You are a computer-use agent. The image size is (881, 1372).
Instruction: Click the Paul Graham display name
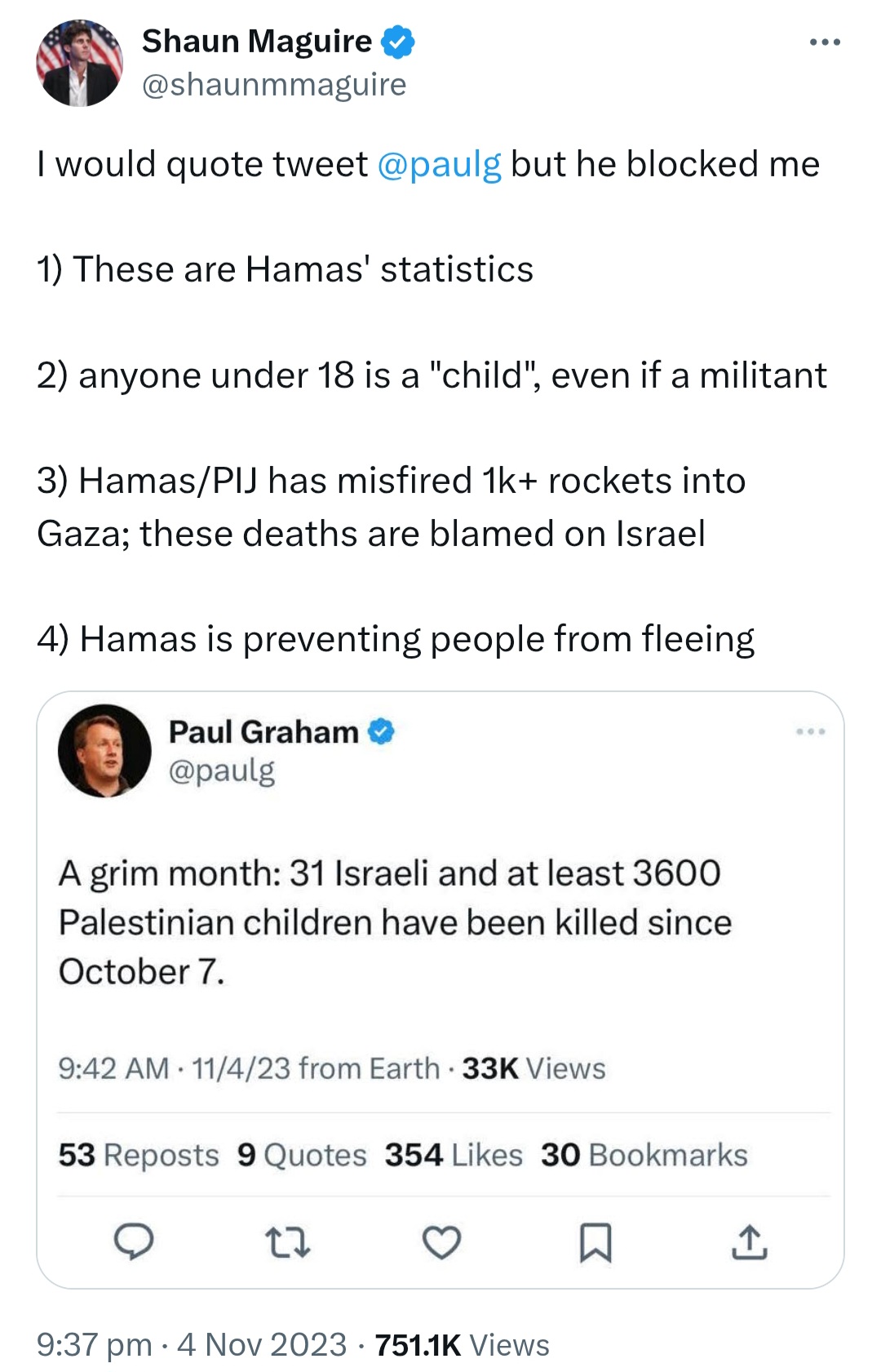pos(263,731)
